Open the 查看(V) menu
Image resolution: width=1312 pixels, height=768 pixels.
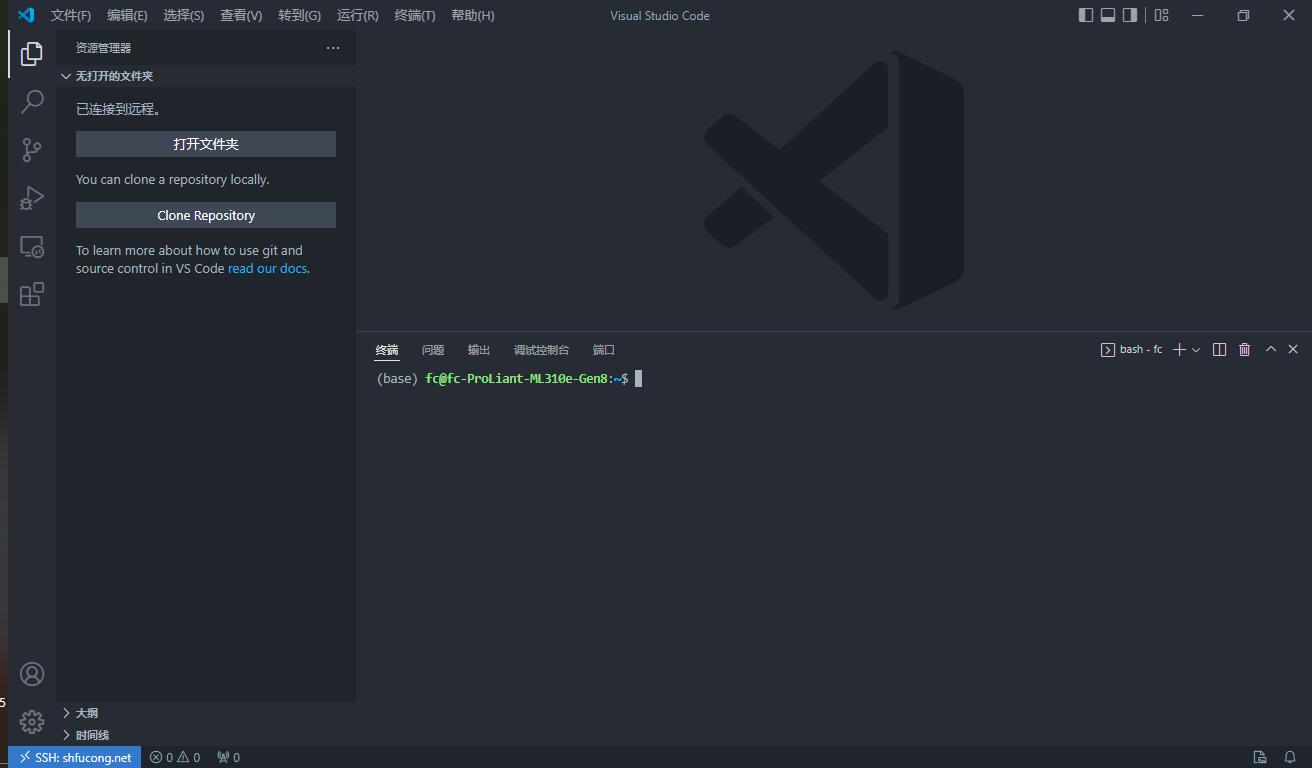click(x=241, y=15)
